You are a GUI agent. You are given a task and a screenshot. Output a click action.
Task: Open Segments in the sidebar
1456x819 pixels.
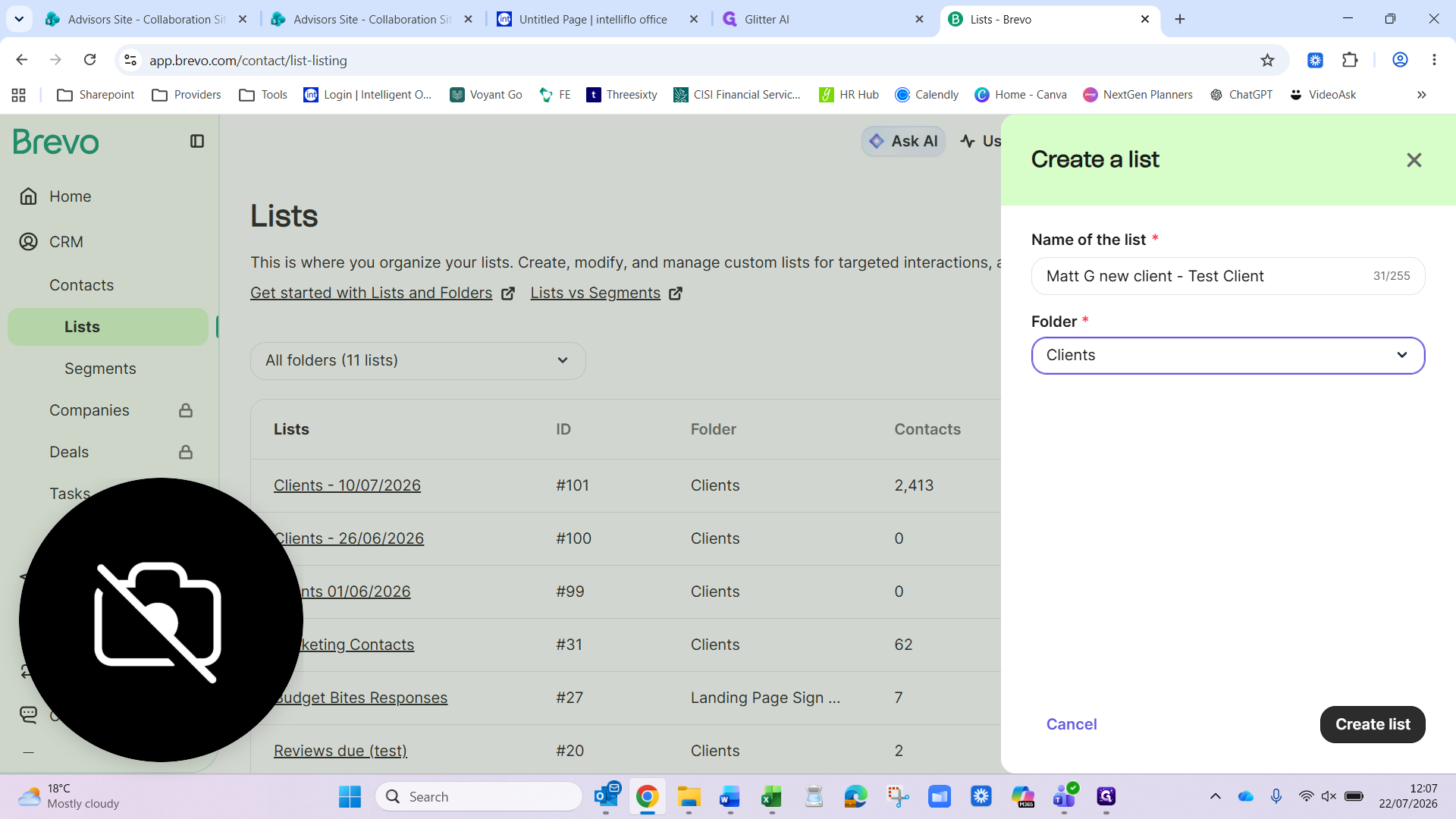click(x=100, y=369)
